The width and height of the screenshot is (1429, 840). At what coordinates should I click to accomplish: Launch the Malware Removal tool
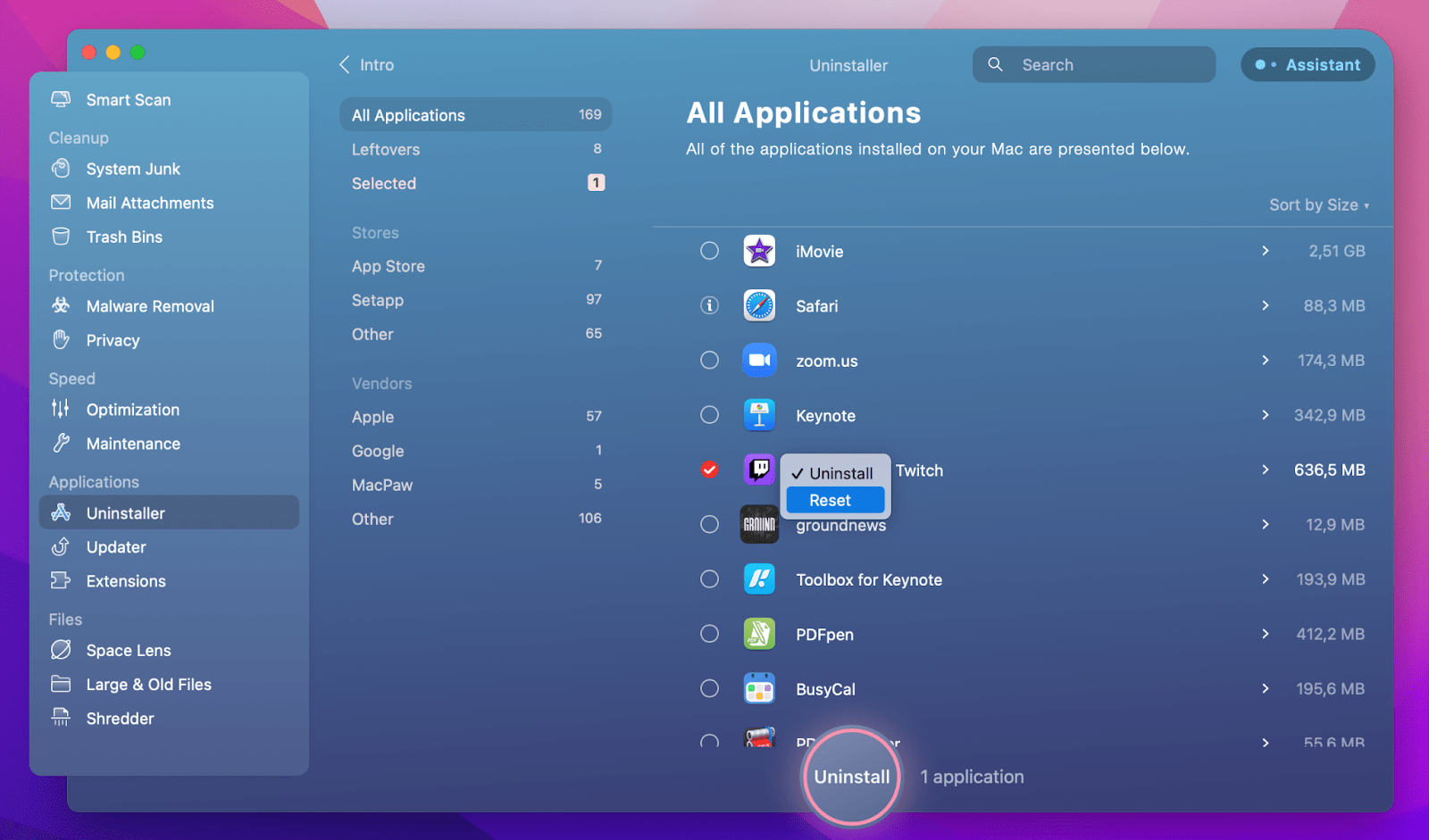point(150,305)
